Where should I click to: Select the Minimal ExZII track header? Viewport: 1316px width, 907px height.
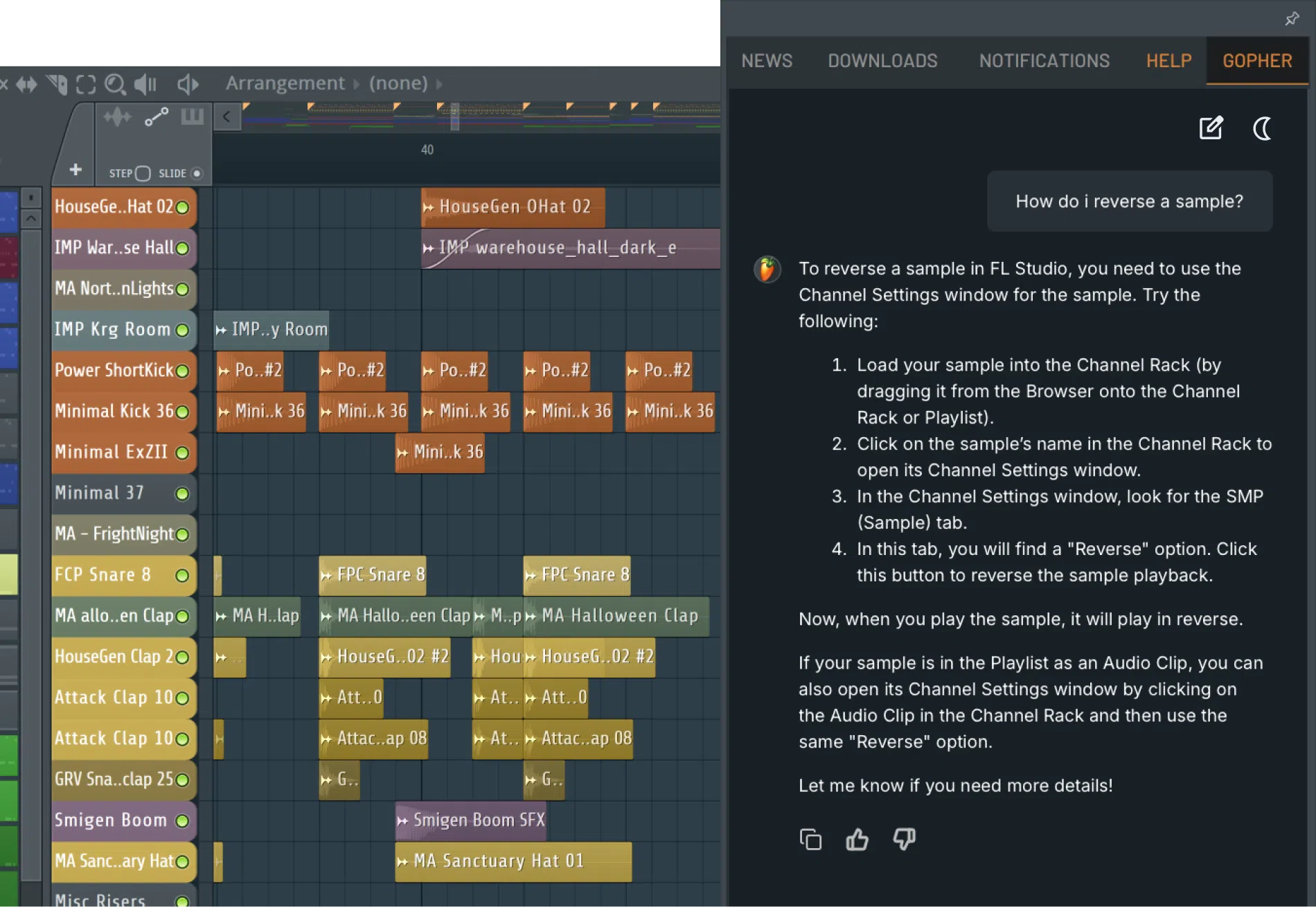click(x=123, y=452)
